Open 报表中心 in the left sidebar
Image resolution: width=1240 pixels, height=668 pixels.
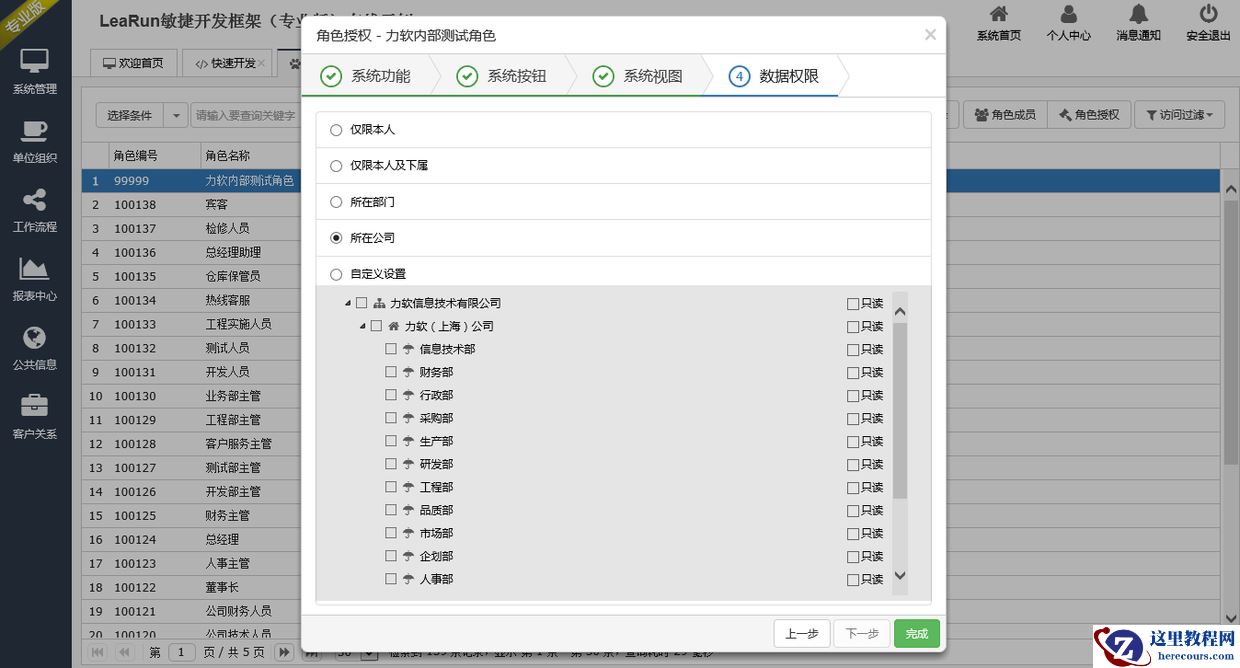point(35,279)
